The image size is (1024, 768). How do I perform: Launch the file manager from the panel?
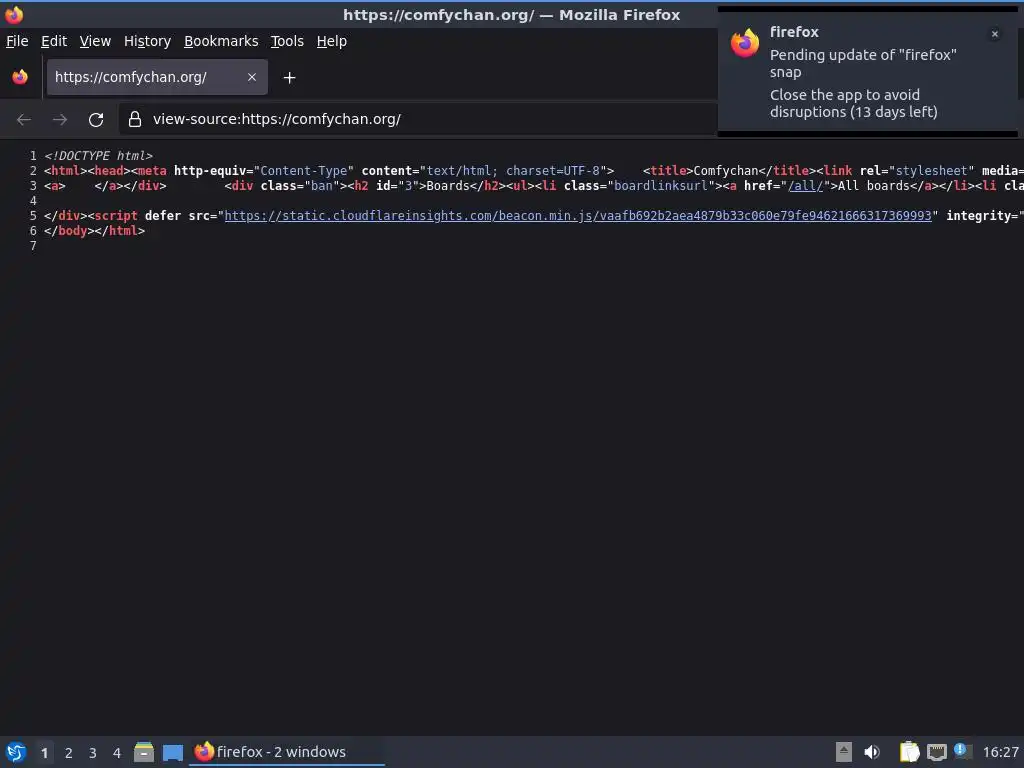(x=144, y=752)
